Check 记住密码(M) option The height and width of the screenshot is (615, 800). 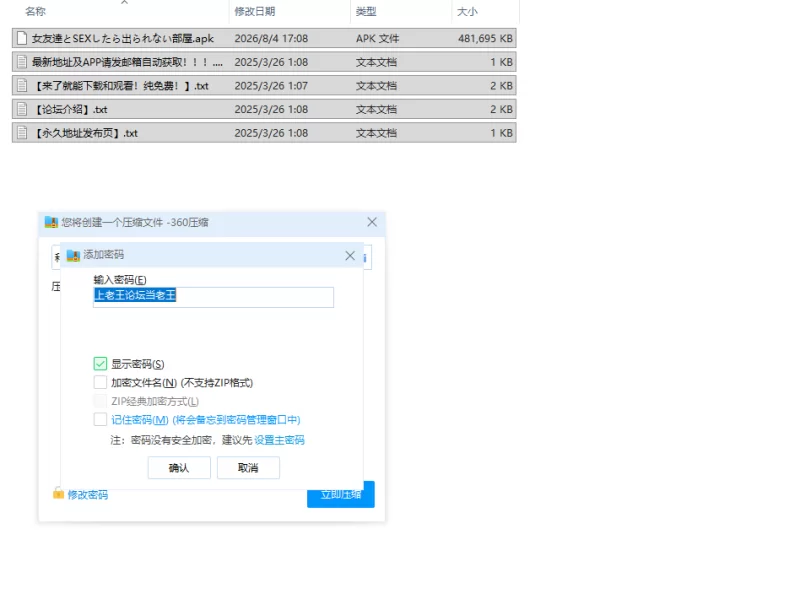click(x=100, y=420)
